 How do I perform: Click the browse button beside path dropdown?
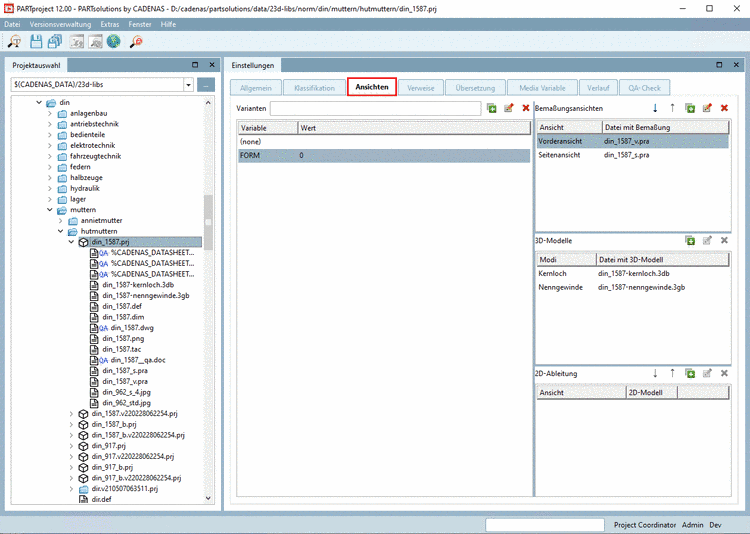pos(206,85)
